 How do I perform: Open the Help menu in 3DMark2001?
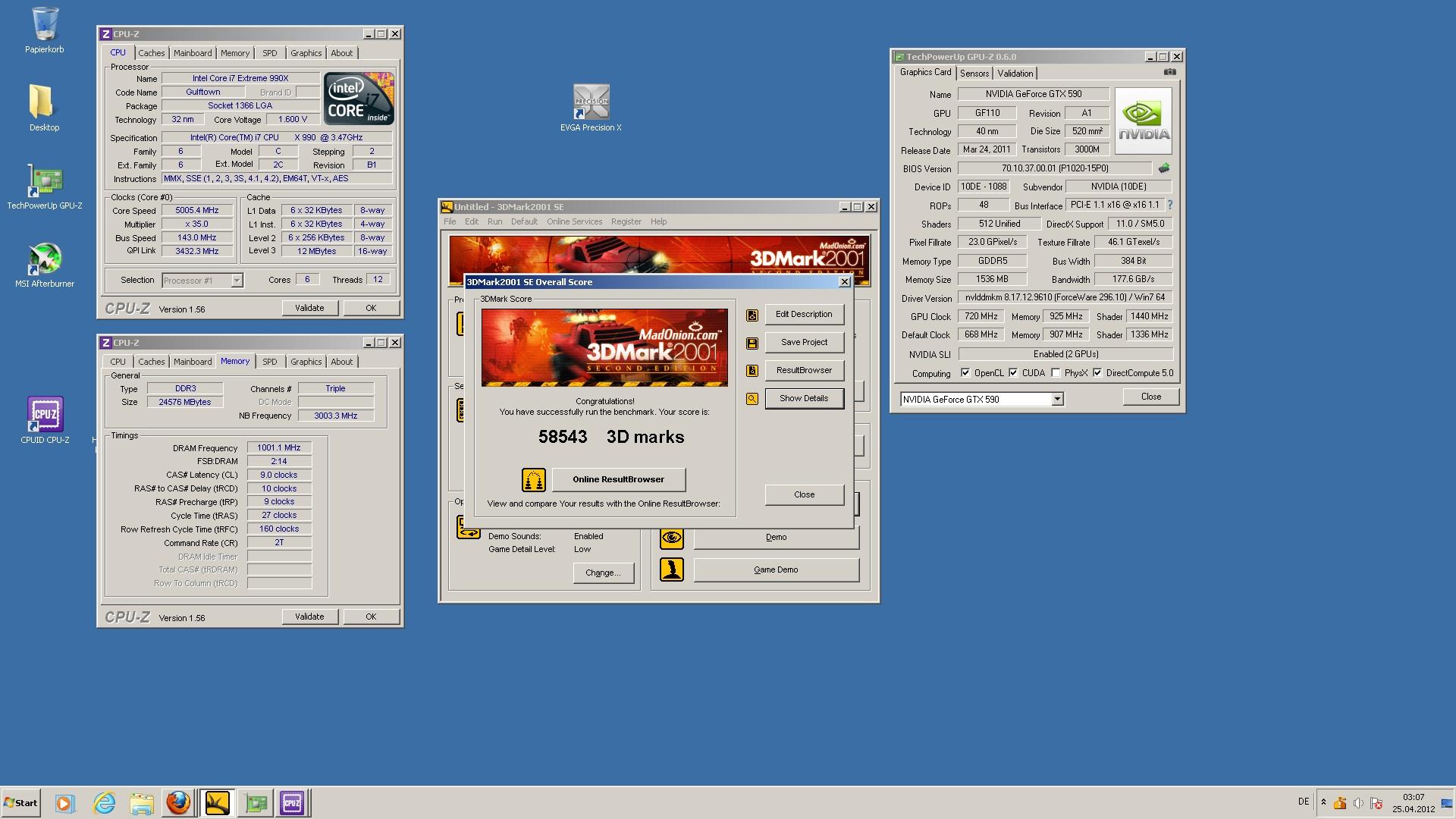coord(658,222)
